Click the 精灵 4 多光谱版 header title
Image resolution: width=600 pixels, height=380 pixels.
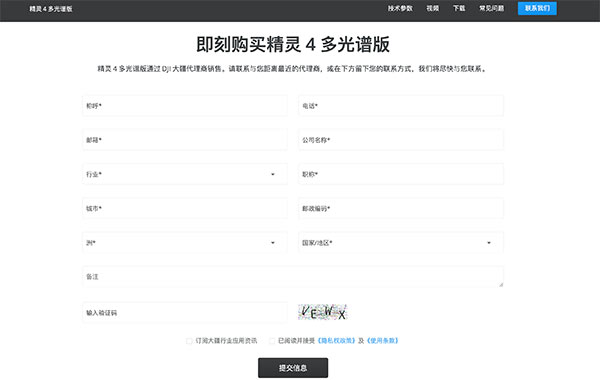(51, 9)
